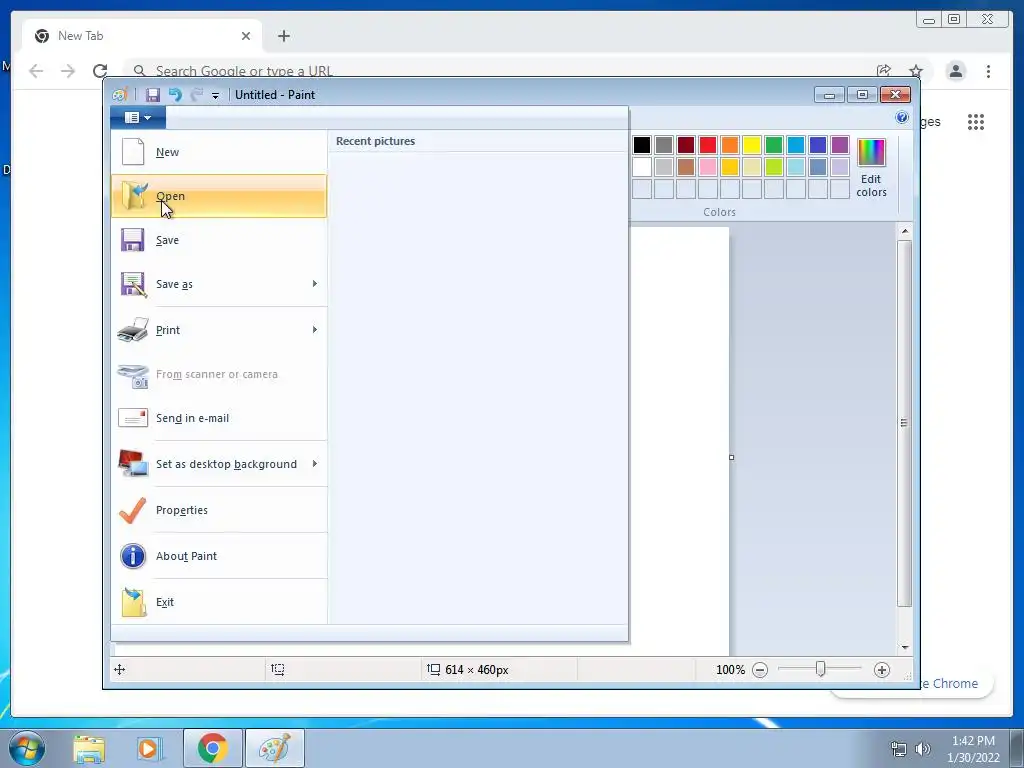
Task: Click the zoom in plus button
Action: click(882, 669)
